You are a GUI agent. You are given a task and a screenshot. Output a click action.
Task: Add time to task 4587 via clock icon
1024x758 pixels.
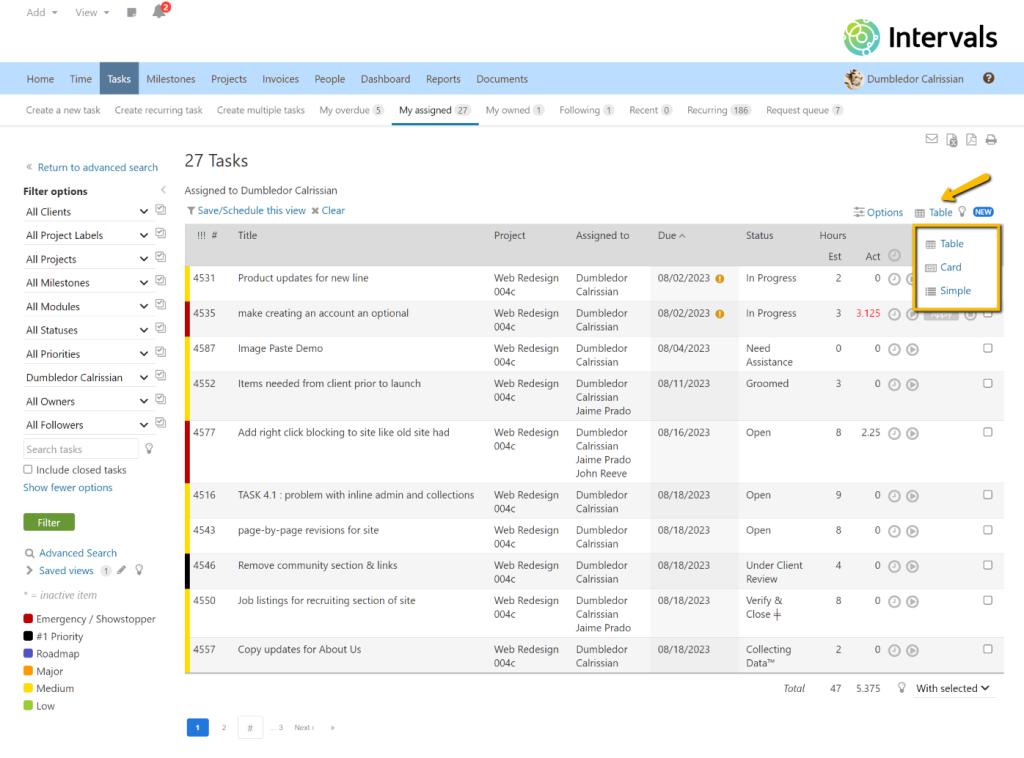893,349
